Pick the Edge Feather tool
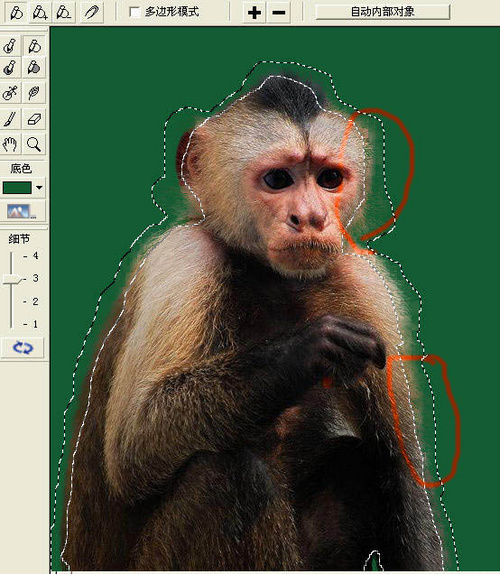The height and width of the screenshot is (574, 500). pos(34,93)
